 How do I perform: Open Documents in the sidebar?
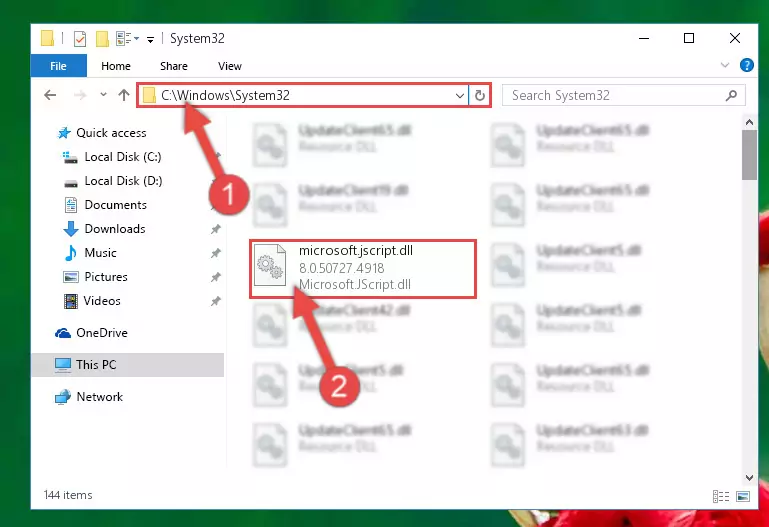(x=115, y=205)
